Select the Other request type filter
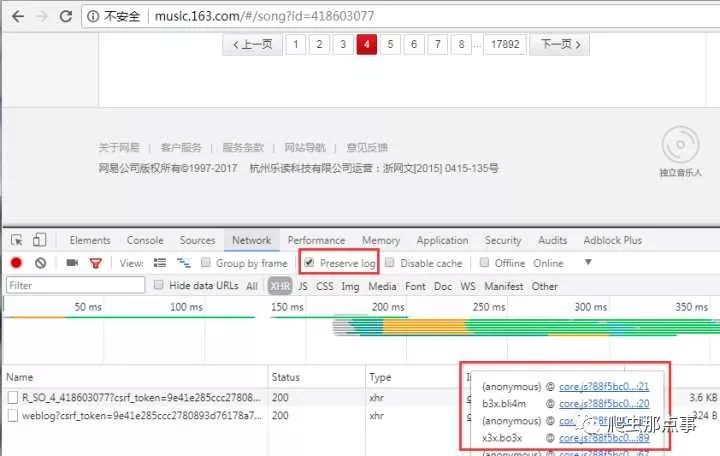This screenshot has height=456, width=720. coord(545,286)
